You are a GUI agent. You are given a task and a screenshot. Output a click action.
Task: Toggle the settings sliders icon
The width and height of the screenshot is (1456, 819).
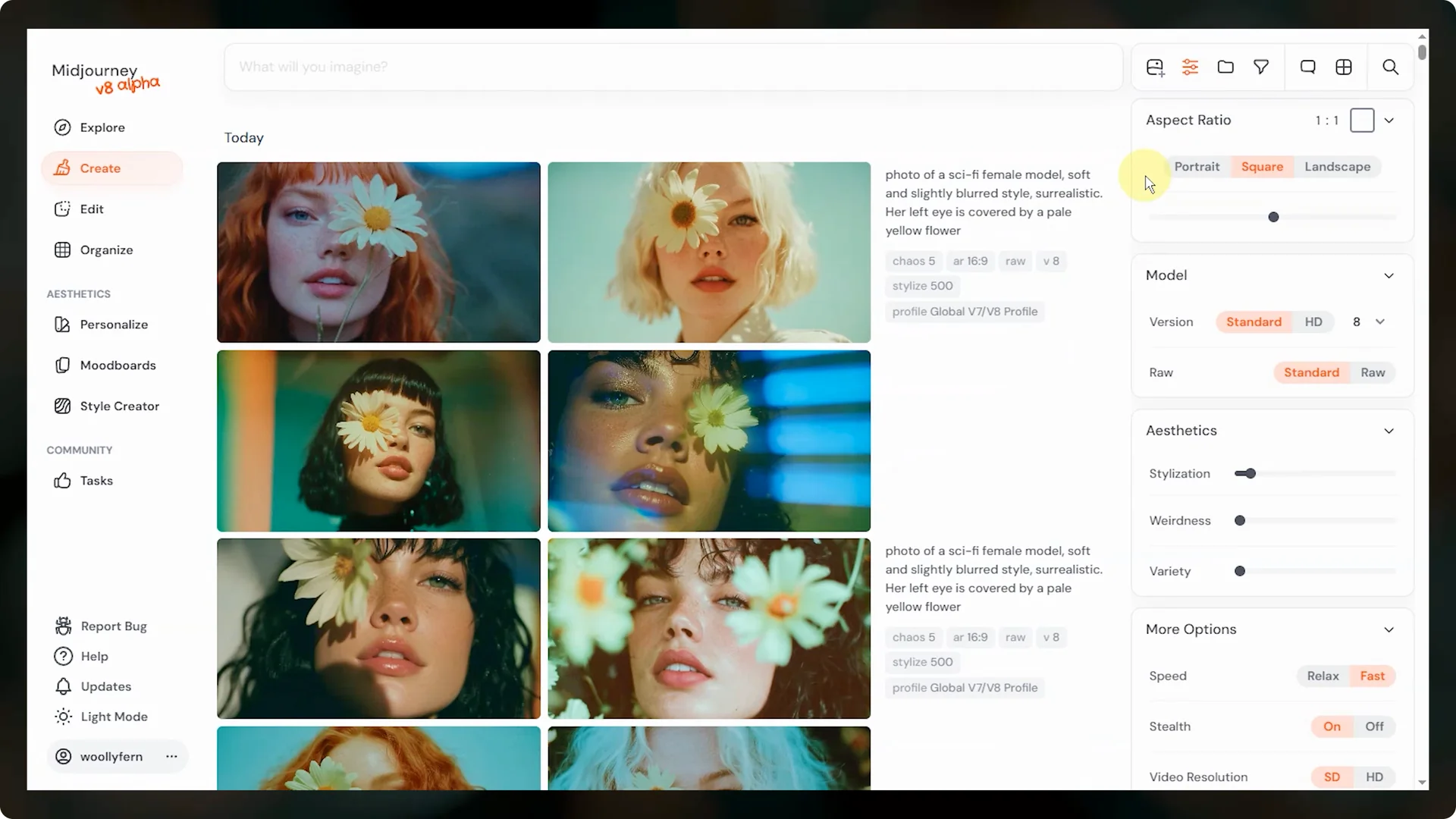(x=1190, y=67)
